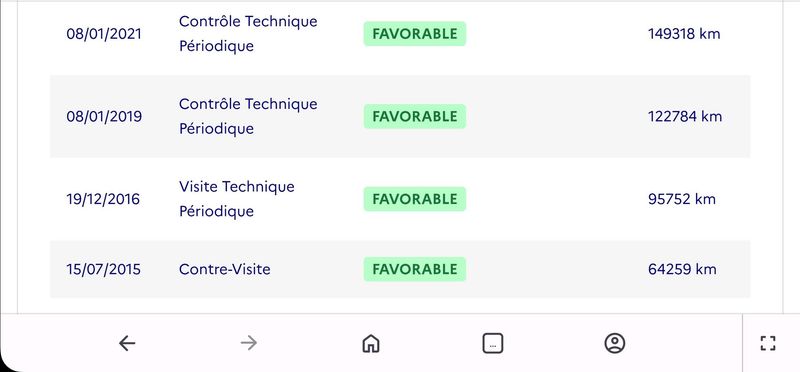Viewport: 800px width, 372px height.
Task: Open the tabs switcher square icon
Action: click(492, 343)
